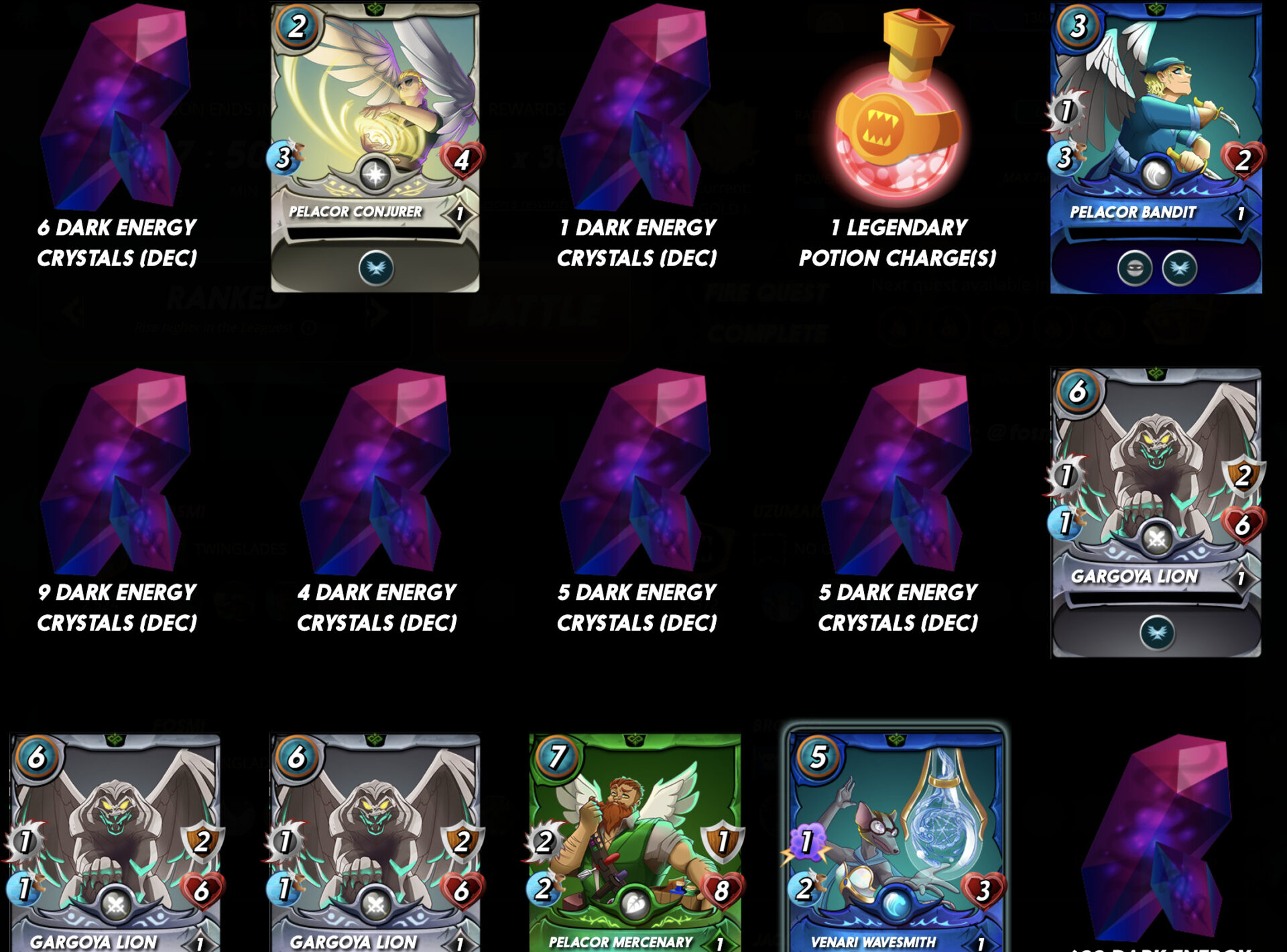Click the flying ability icon on Pelacor Bandit
The image size is (1287, 952).
1179,268
